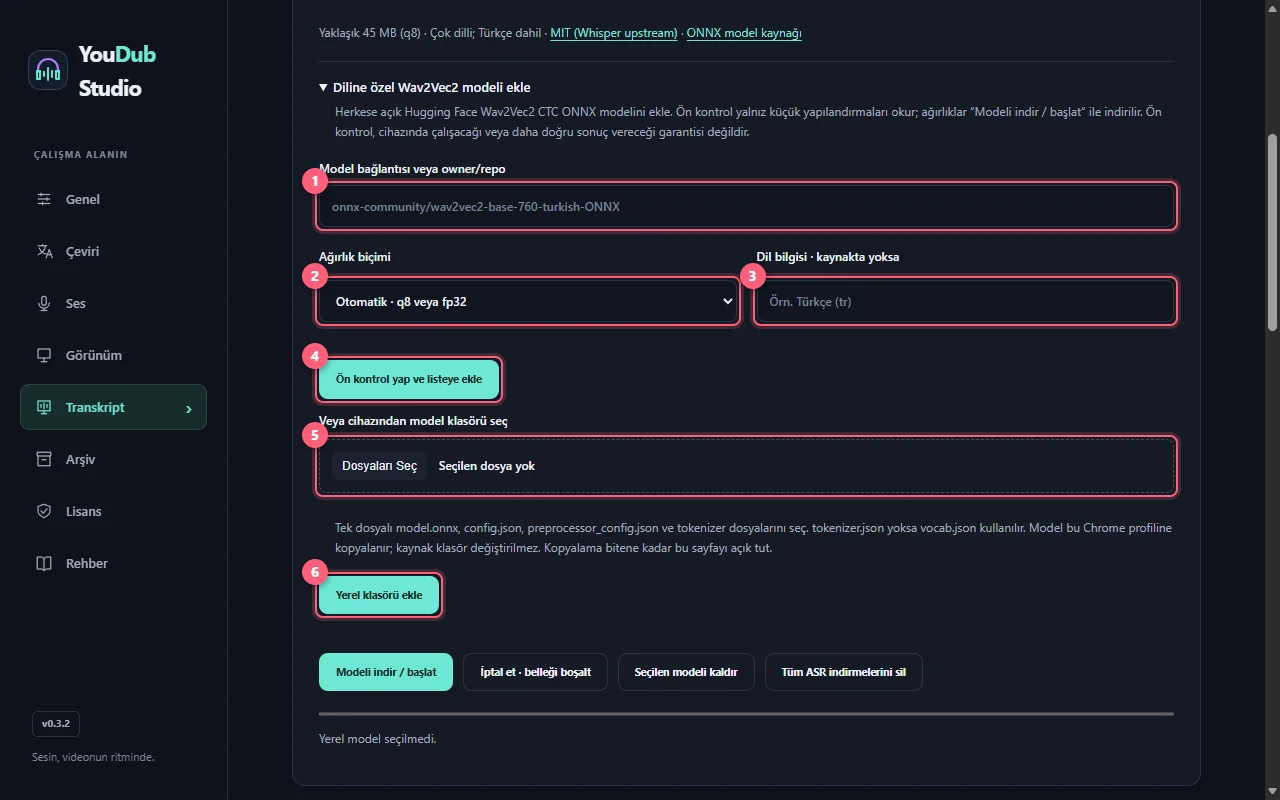This screenshot has height=800, width=1280.
Task: Click the Görünüm label in sidebar
Action: pyautogui.click(x=94, y=355)
